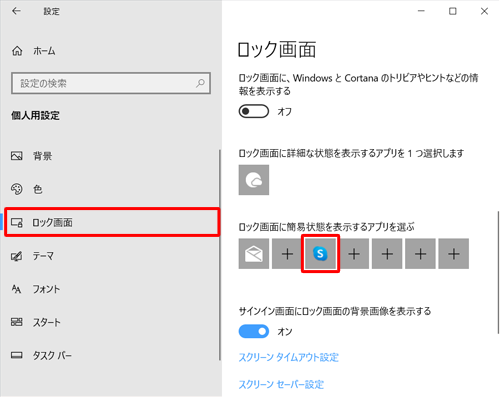Click the 設定の検索 search field

point(111,83)
